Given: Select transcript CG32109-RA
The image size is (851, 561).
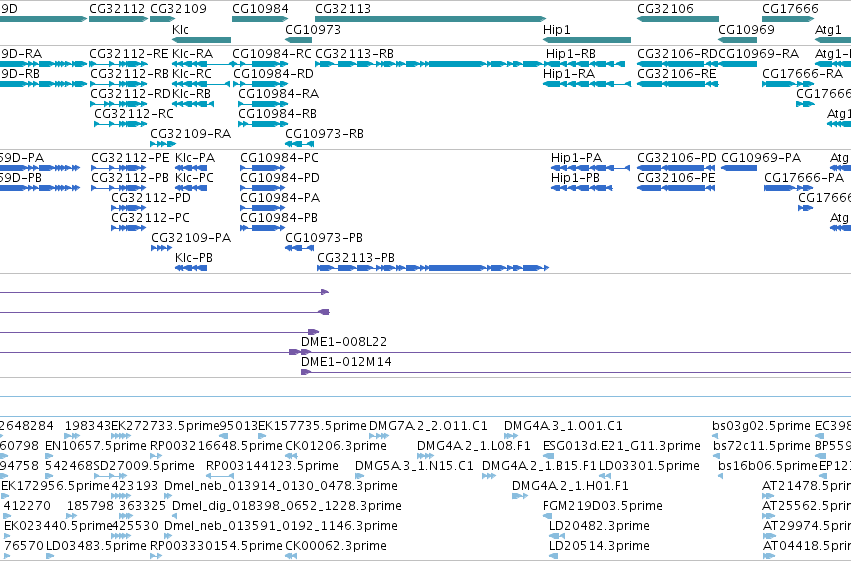Looking at the screenshot, I should coord(190,134).
